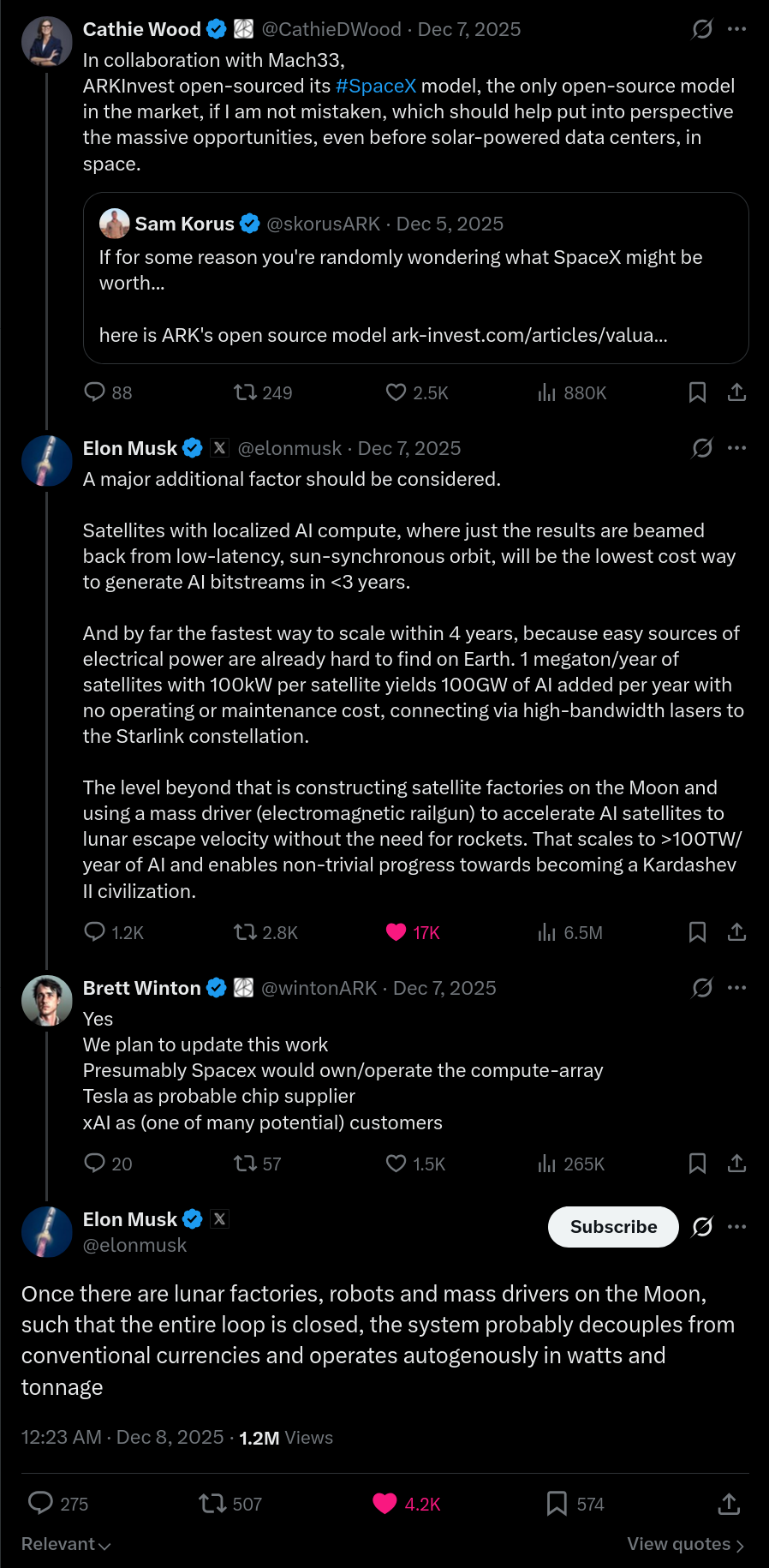
Task: Subscribe to Elon Musk
Action: (613, 1227)
